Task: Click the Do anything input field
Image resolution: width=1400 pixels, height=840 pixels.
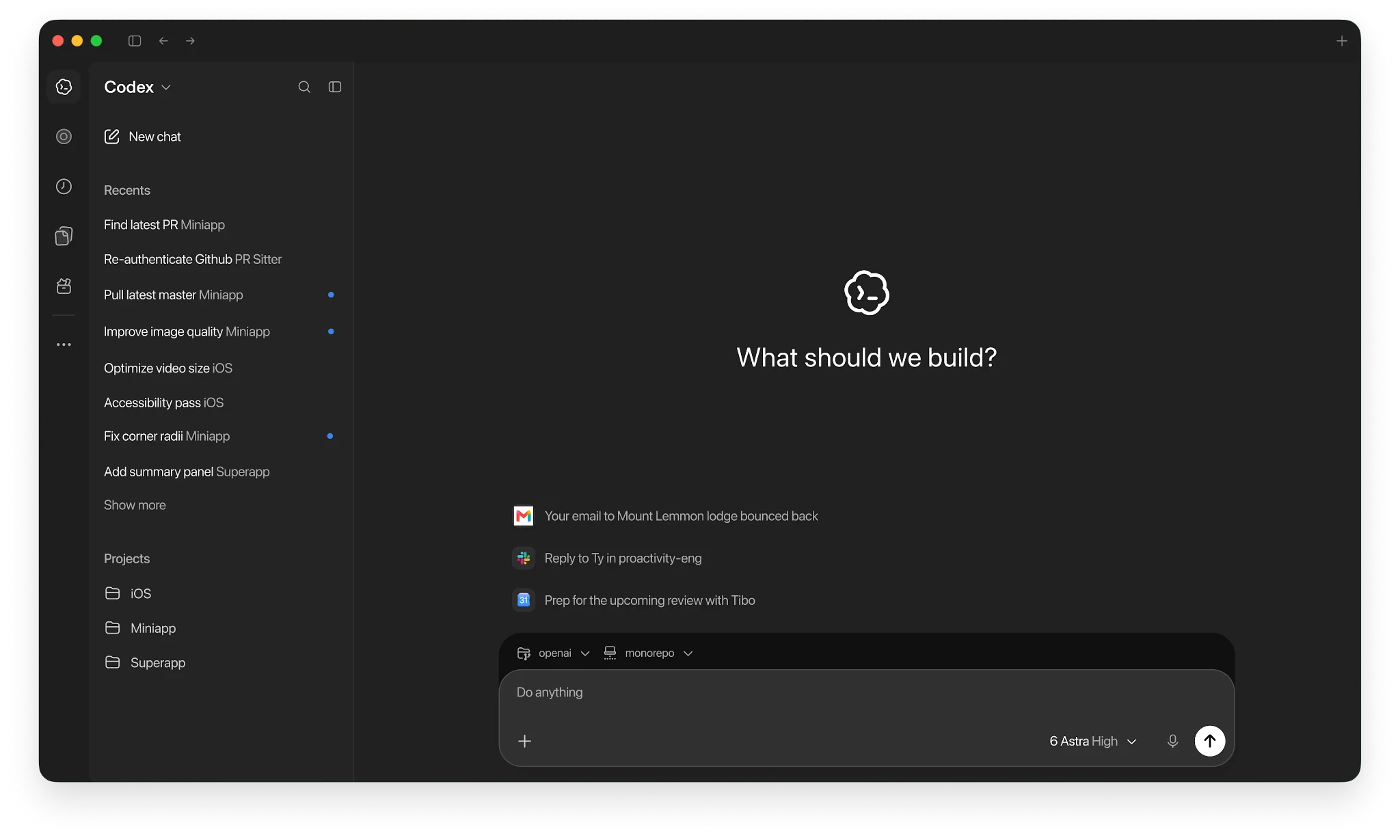Action: 866,692
